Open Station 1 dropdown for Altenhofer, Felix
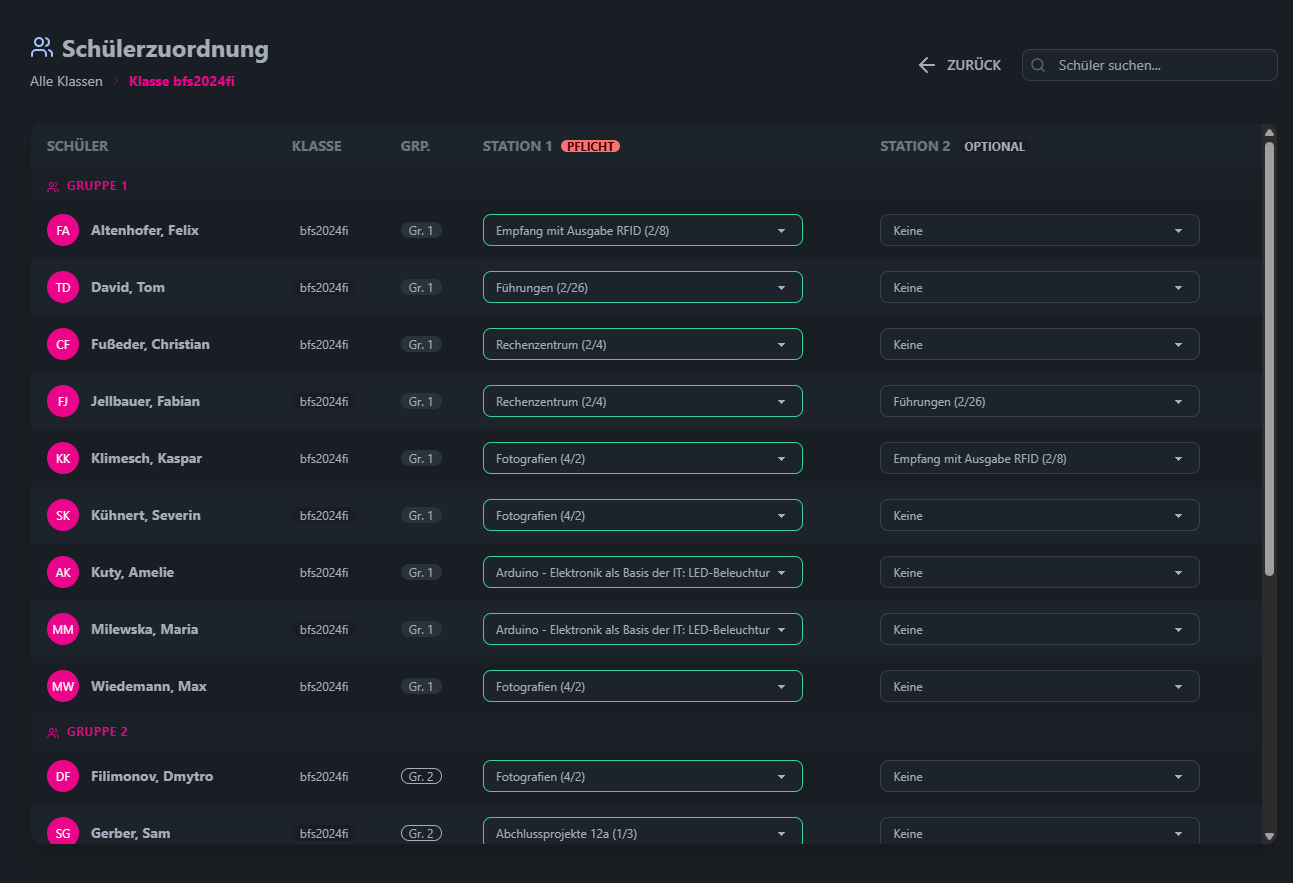 coord(642,231)
